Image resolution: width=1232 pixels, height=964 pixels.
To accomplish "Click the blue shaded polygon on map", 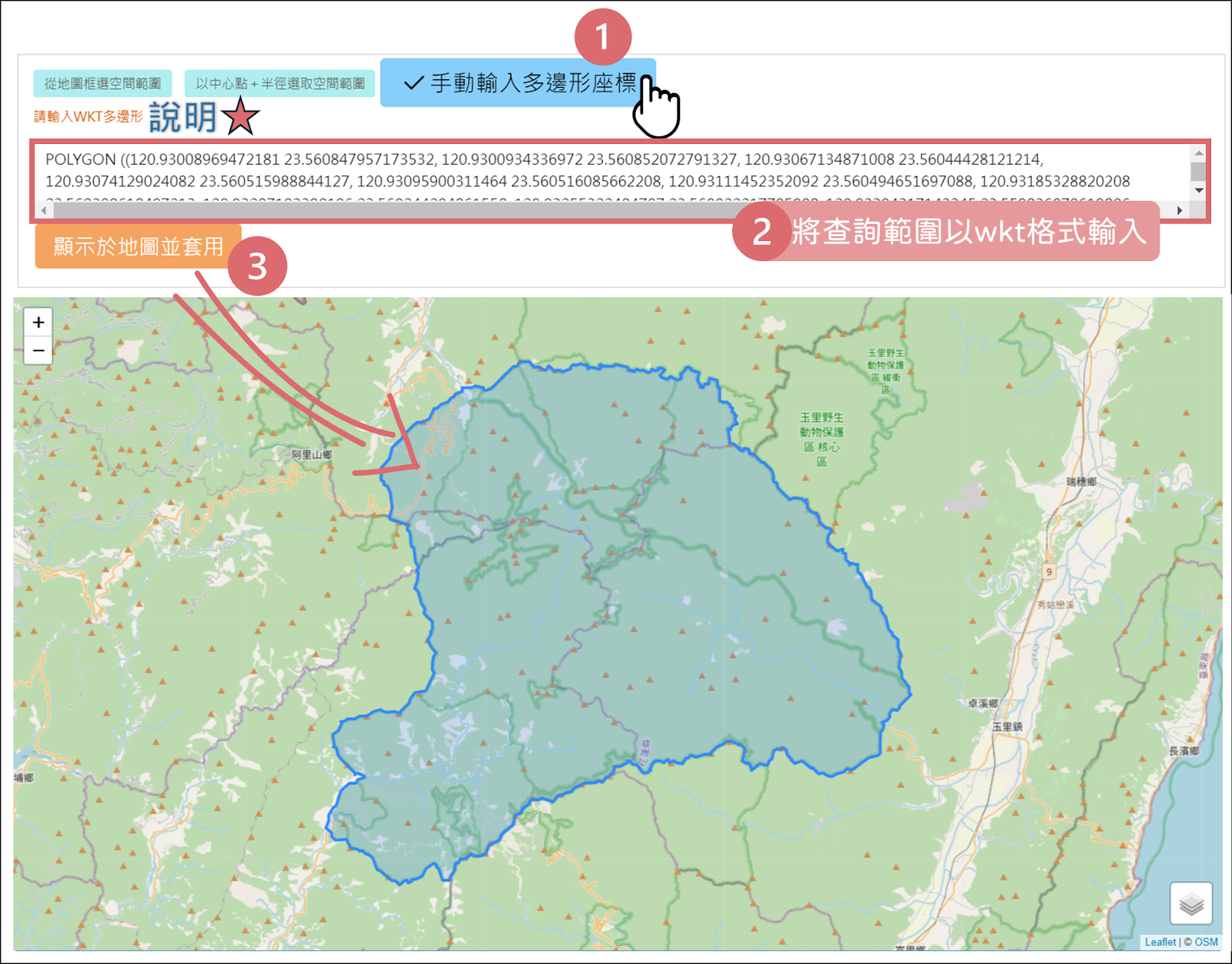I will [x=654, y=616].
